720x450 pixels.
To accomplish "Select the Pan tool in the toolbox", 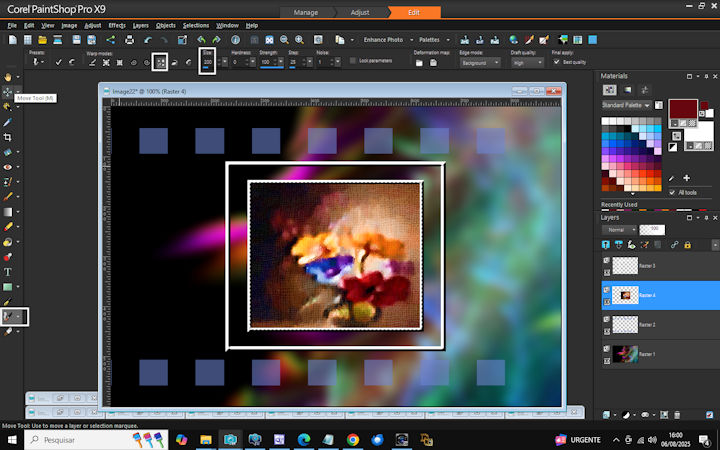I will coord(8,77).
